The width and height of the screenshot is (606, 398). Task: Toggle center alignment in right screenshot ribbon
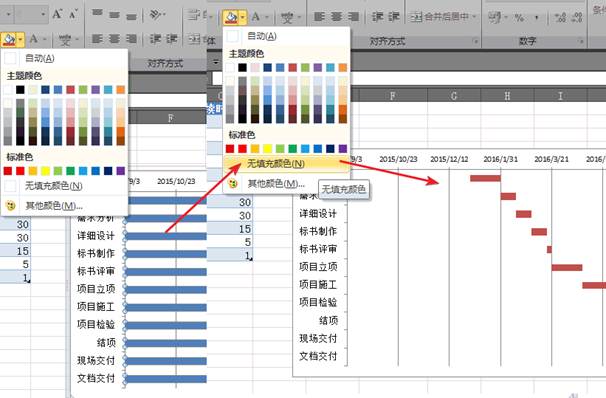336,17
